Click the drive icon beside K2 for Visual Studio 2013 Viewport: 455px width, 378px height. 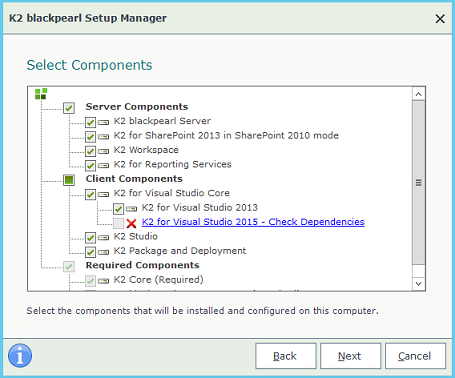pos(131,209)
